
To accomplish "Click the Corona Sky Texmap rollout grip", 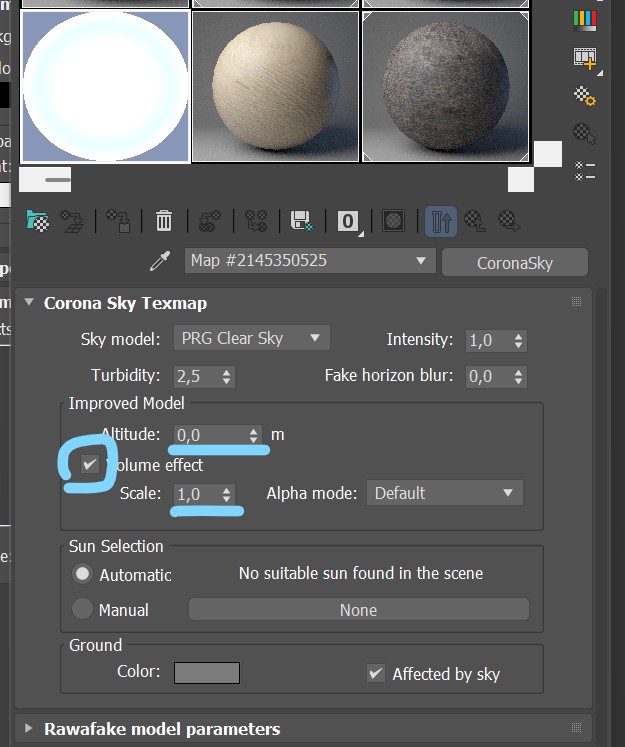I will pyautogui.click(x=576, y=302).
